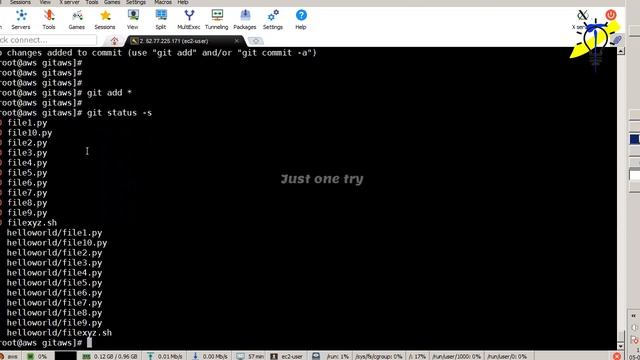The height and width of the screenshot is (360, 640).
Task: Open the Settings menu in menu bar
Action: click(136, 2)
